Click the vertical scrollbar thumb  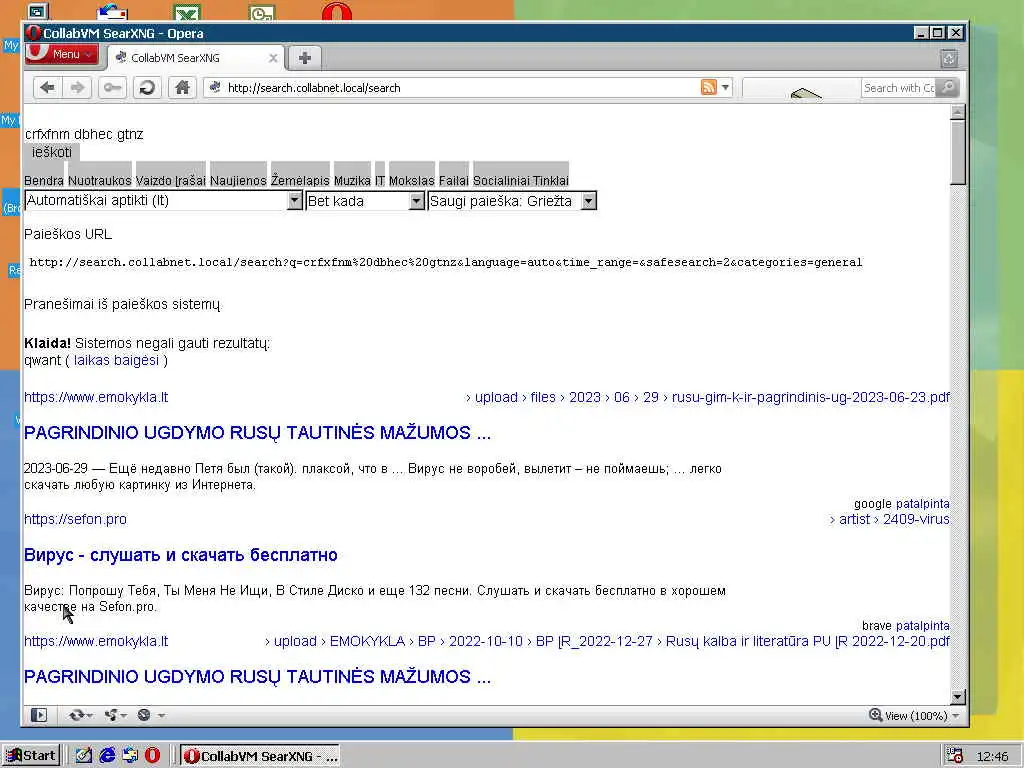click(x=957, y=152)
